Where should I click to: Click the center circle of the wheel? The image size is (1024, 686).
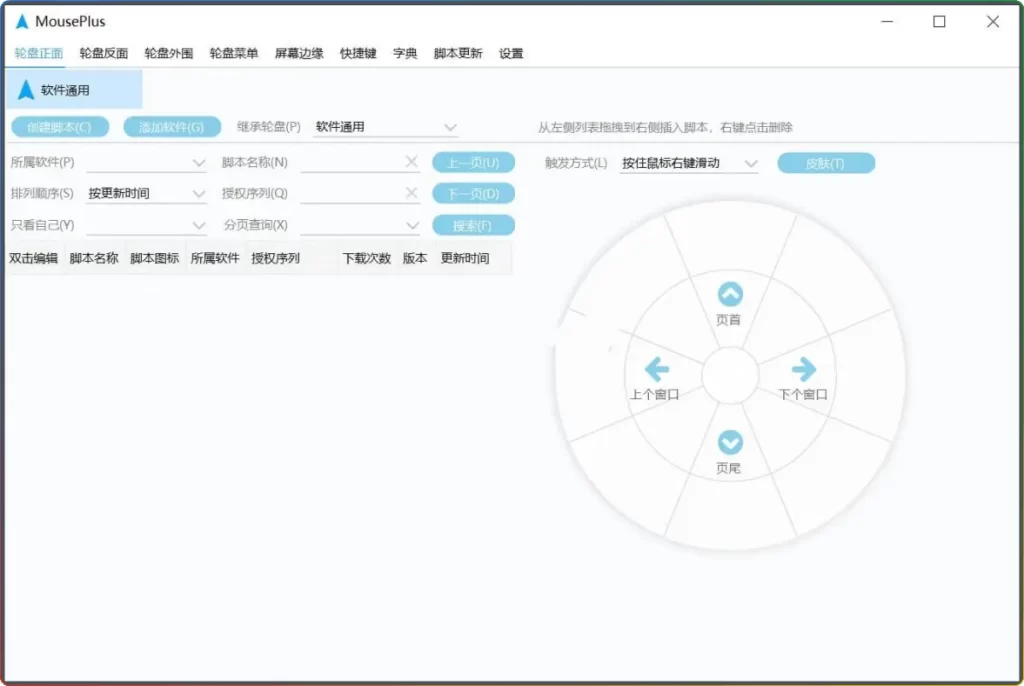click(x=730, y=376)
